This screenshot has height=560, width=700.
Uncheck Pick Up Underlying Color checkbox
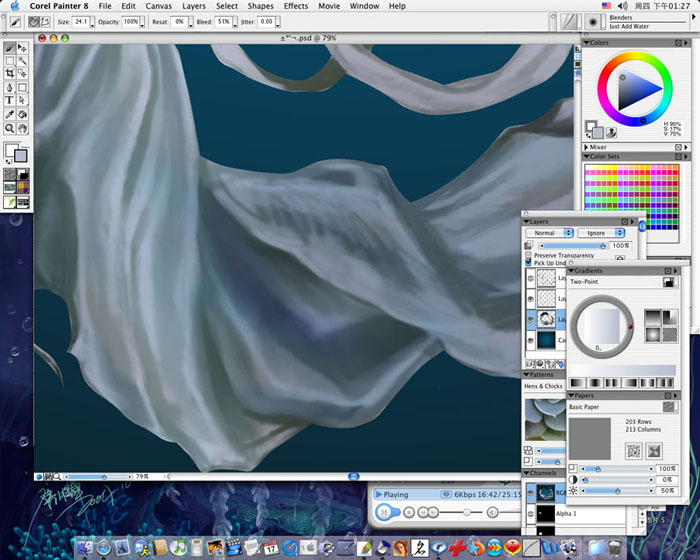coord(528,263)
